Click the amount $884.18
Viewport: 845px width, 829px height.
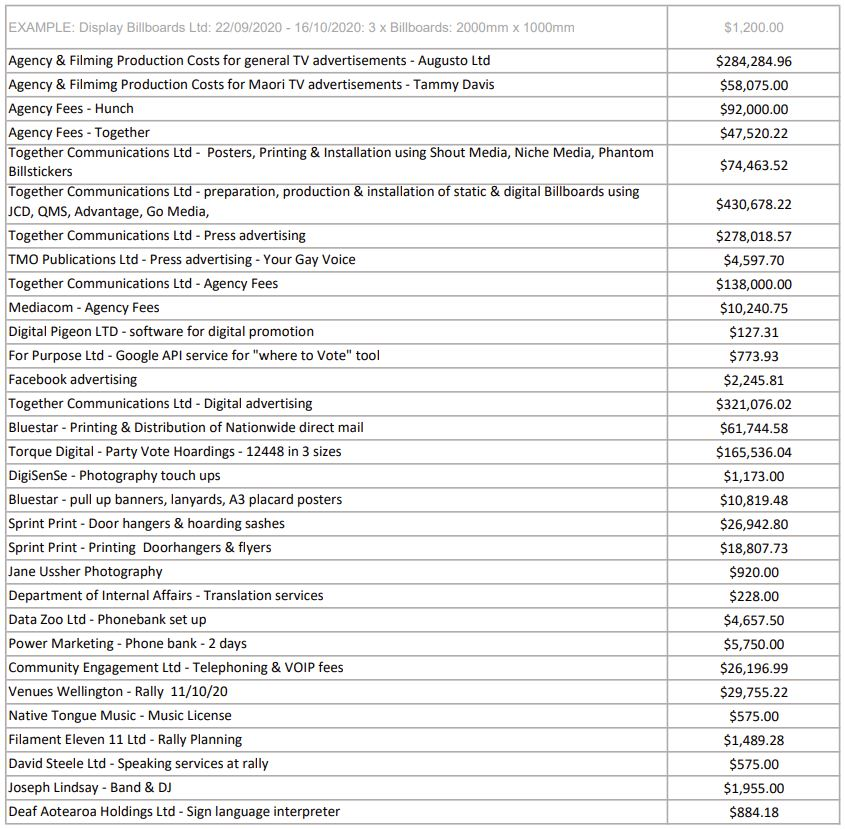coord(753,812)
